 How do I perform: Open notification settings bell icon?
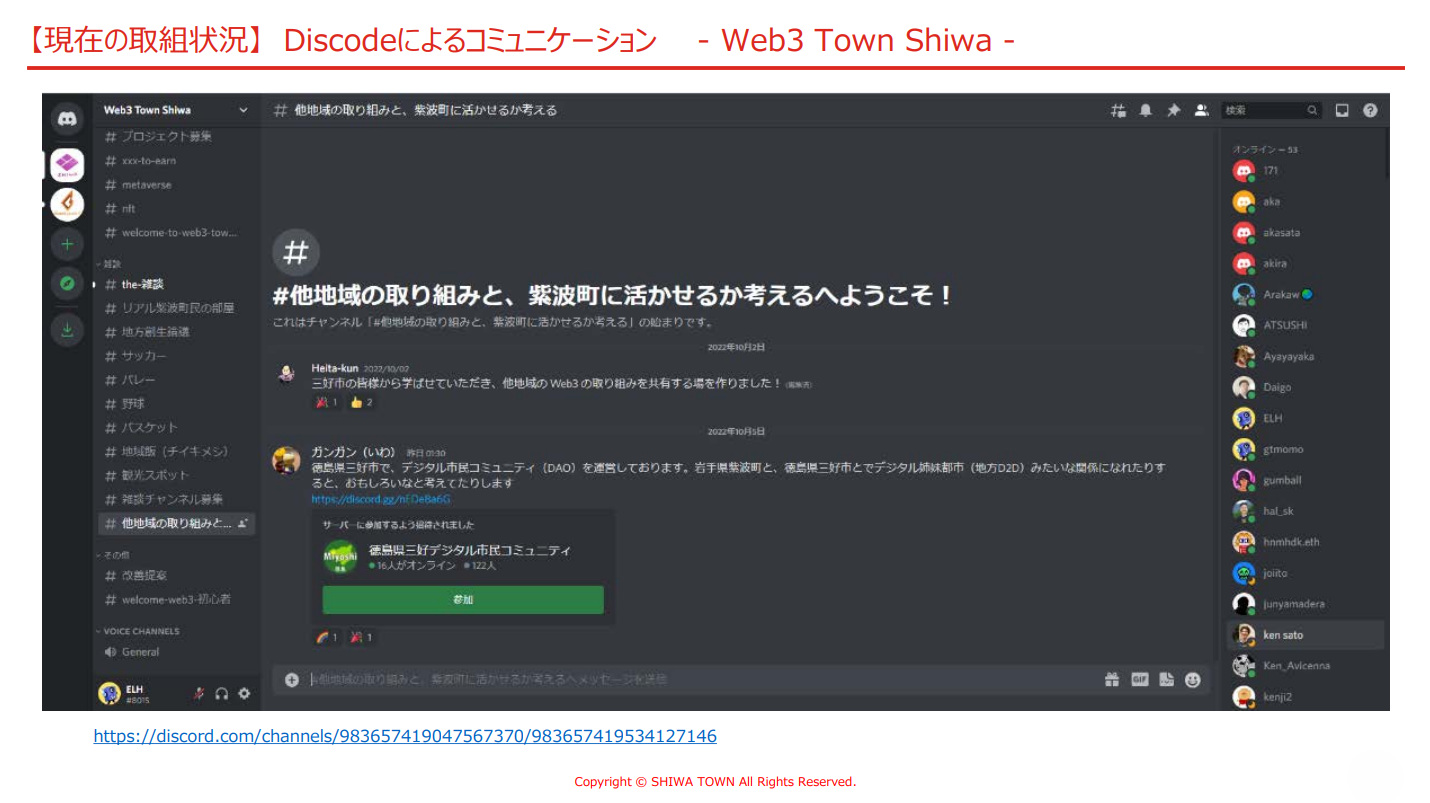pos(1146,110)
